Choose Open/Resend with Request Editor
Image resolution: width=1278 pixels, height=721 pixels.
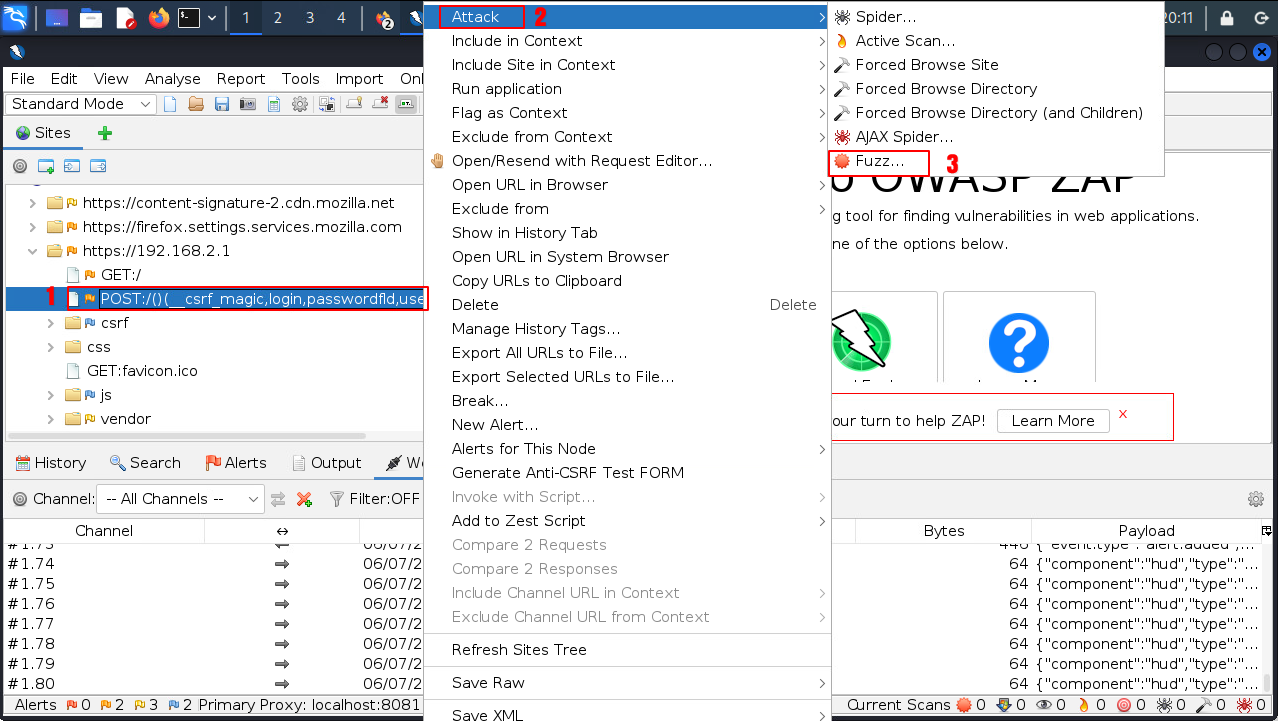click(581, 161)
